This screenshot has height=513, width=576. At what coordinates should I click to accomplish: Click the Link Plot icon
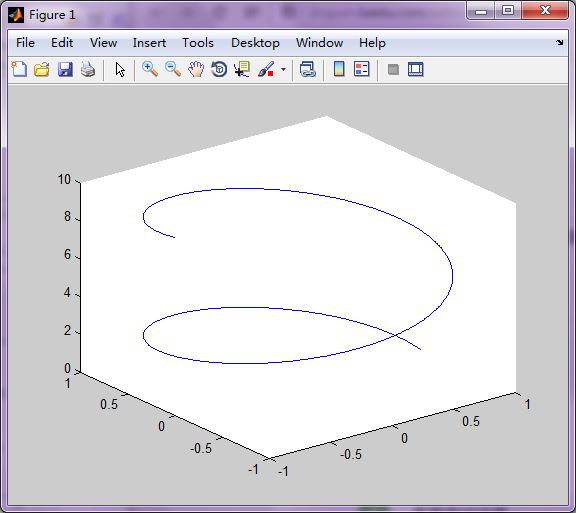(307, 69)
